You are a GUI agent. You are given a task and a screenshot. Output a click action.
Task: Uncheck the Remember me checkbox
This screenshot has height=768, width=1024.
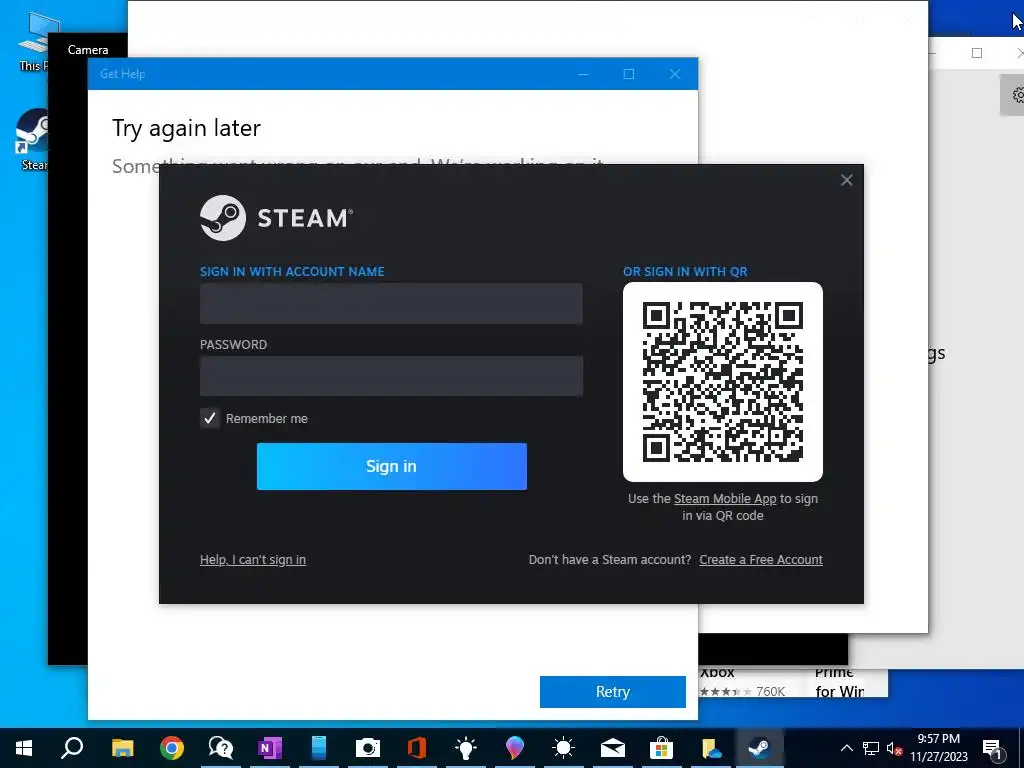coord(210,419)
